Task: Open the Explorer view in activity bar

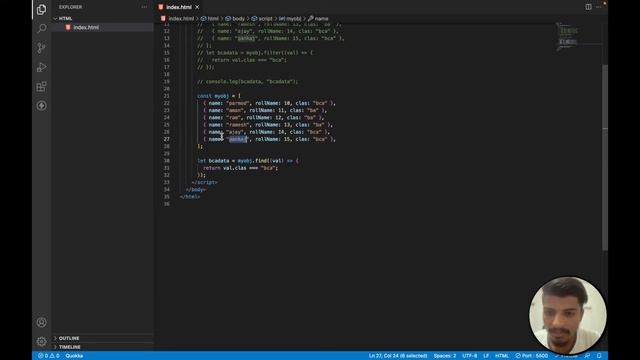Action: point(41,9)
